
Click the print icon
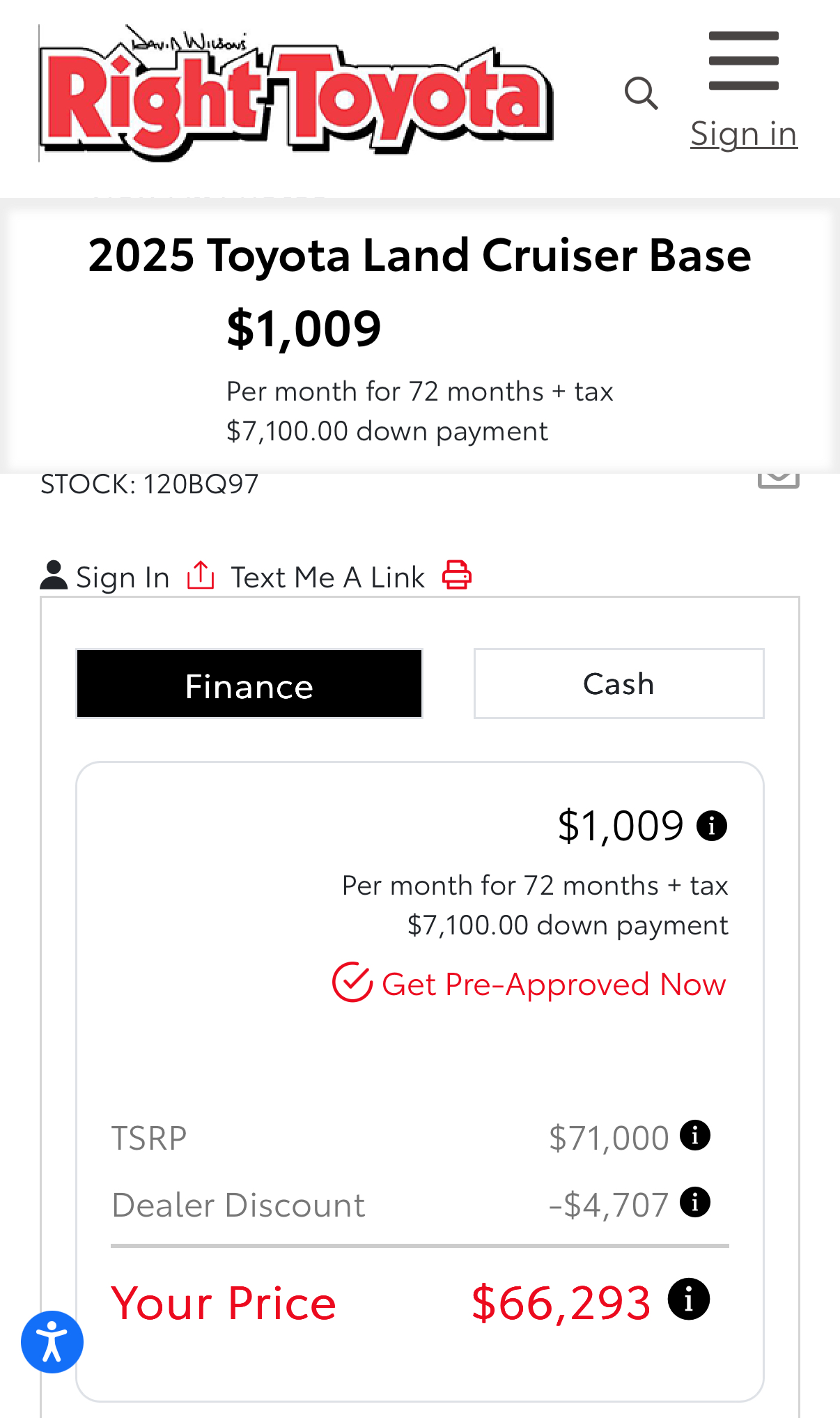[x=457, y=576]
